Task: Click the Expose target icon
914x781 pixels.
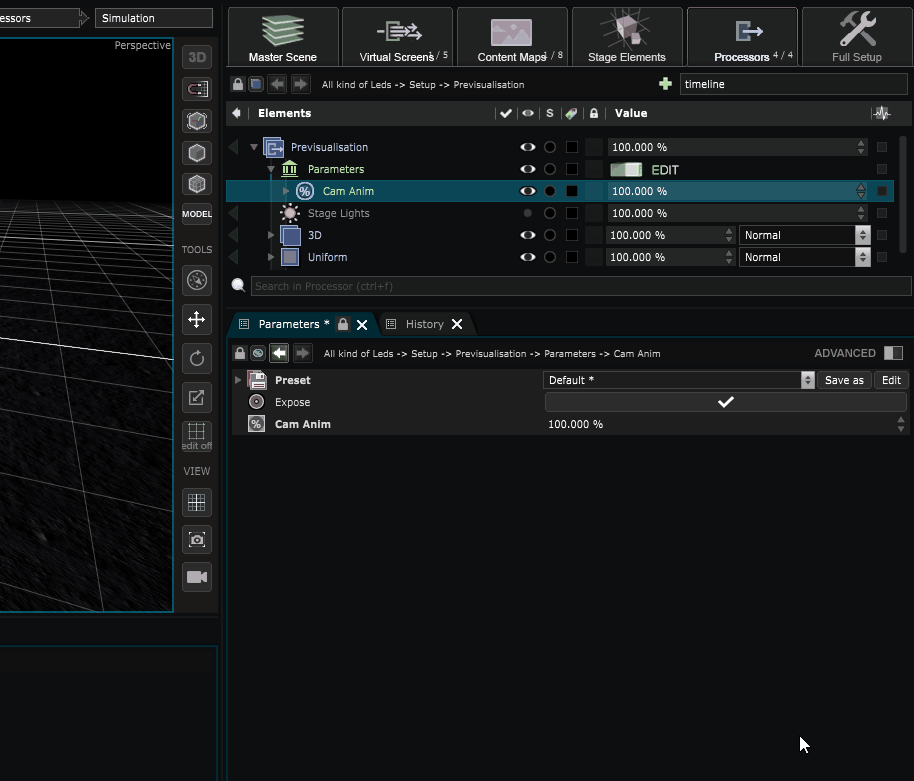Action: (x=256, y=402)
